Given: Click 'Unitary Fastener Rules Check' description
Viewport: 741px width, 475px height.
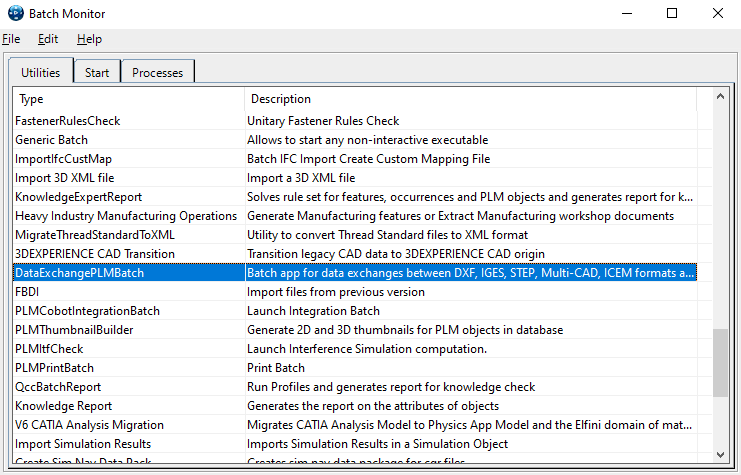Looking at the screenshot, I should (x=323, y=121).
